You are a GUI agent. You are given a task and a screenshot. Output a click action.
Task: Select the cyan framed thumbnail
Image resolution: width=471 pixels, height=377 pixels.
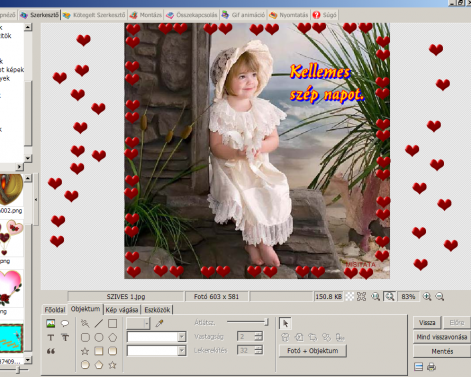pyautogui.click(x=11, y=338)
